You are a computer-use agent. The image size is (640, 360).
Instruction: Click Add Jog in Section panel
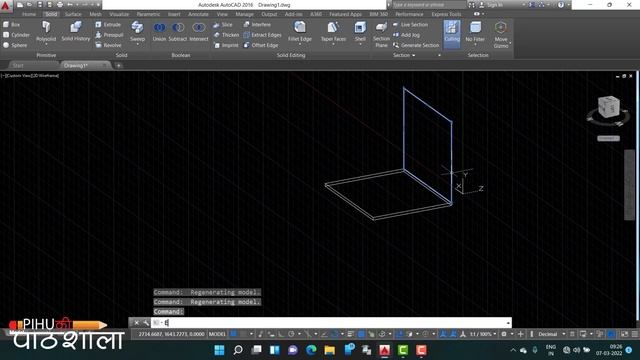[x=406, y=35]
